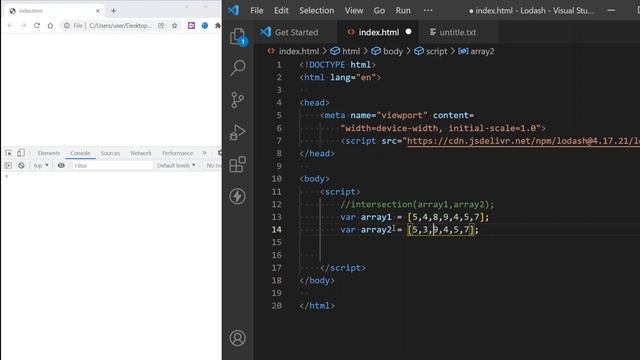Open the Explorer view in VS Code
Viewport: 640px width, 360px height.
click(x=238, y=37)
